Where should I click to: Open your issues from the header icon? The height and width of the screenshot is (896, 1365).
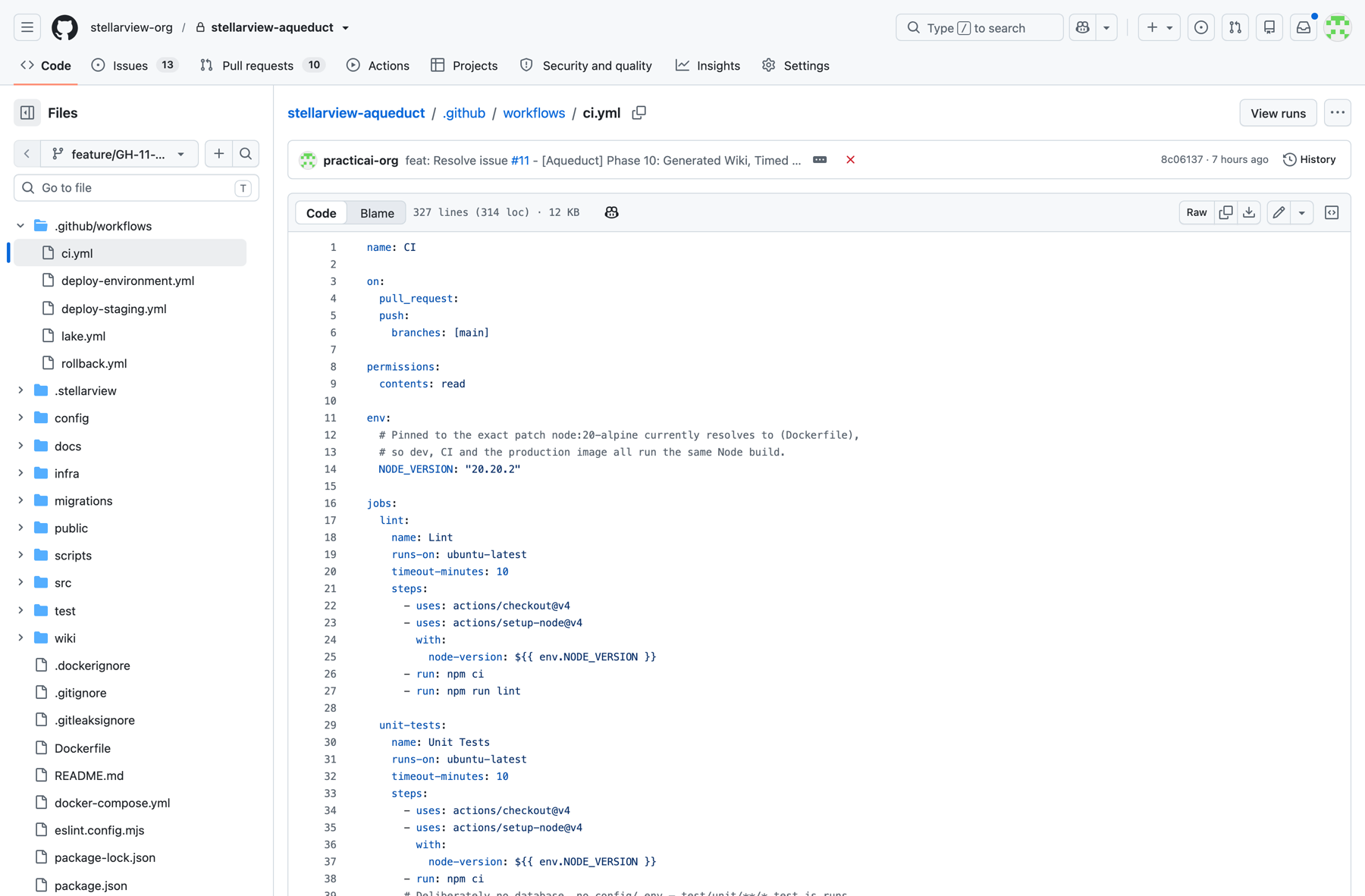[x=1201, y=28]
